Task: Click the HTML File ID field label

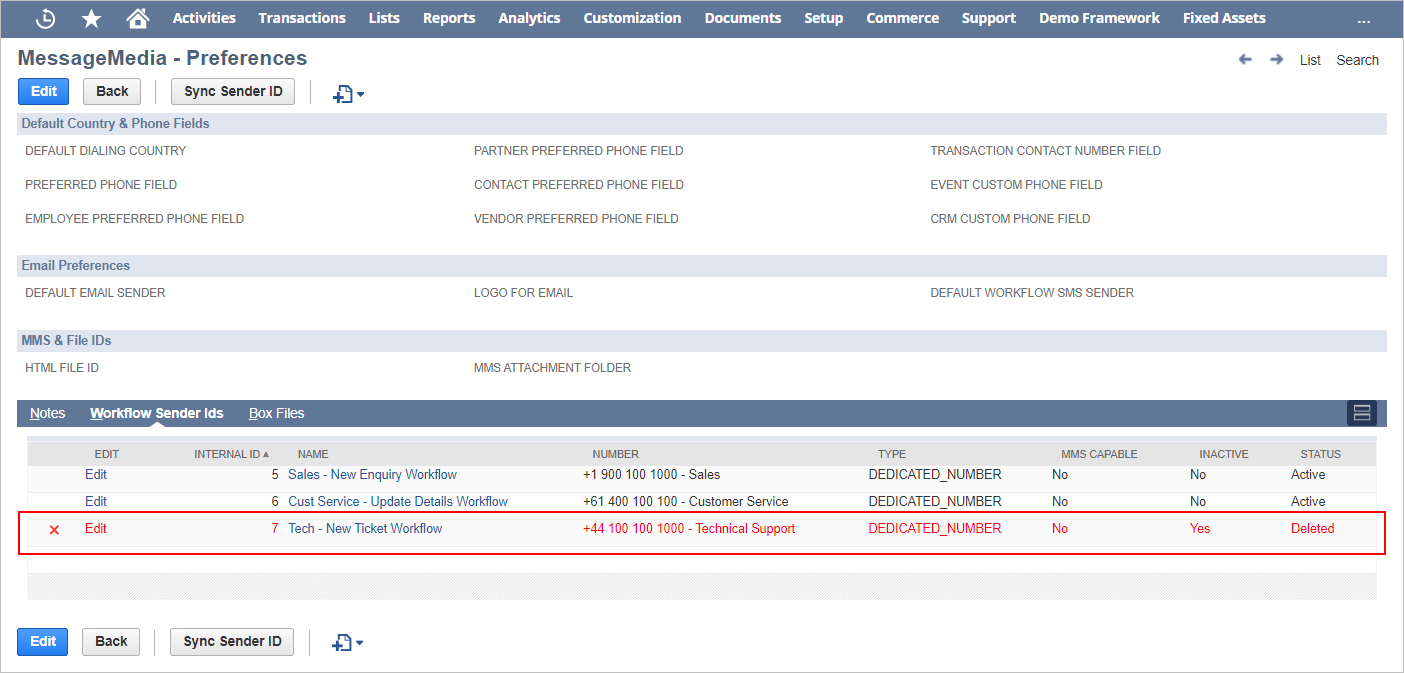Action: tap(62, 368)
